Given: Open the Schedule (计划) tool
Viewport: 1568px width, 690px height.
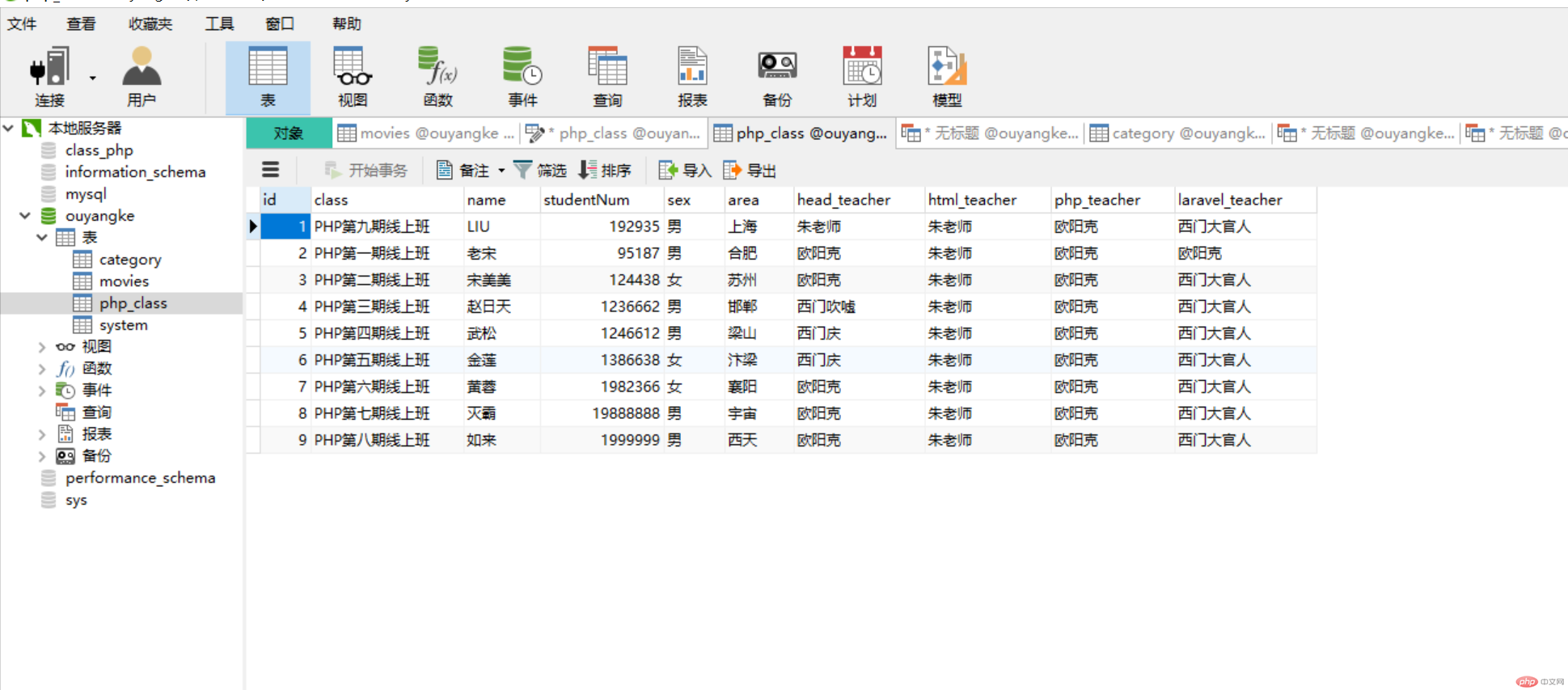Looking at the screenshot, I should pos(862,78).
